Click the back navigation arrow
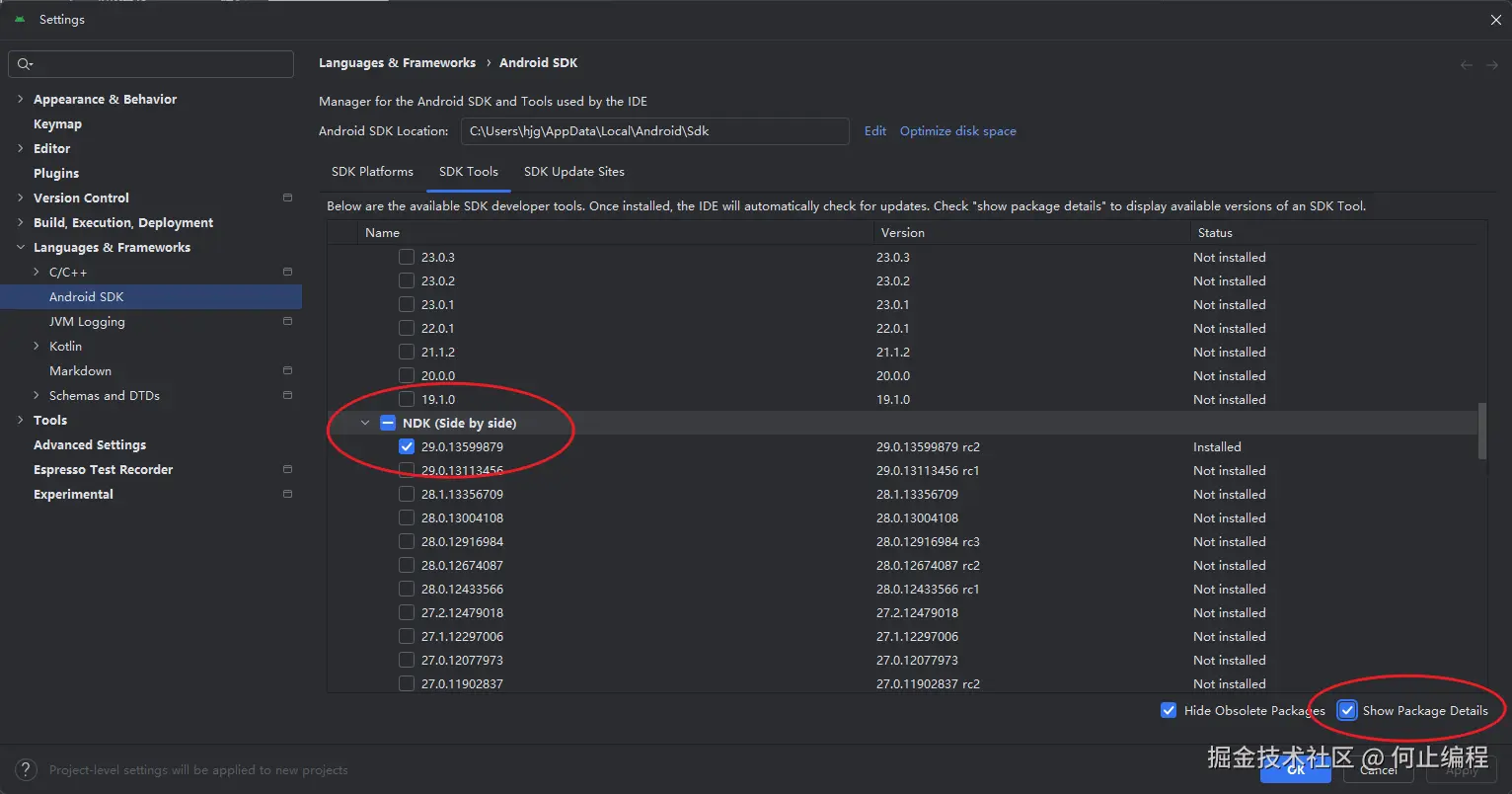The image size is (1512, 794). coord(1467,64)
